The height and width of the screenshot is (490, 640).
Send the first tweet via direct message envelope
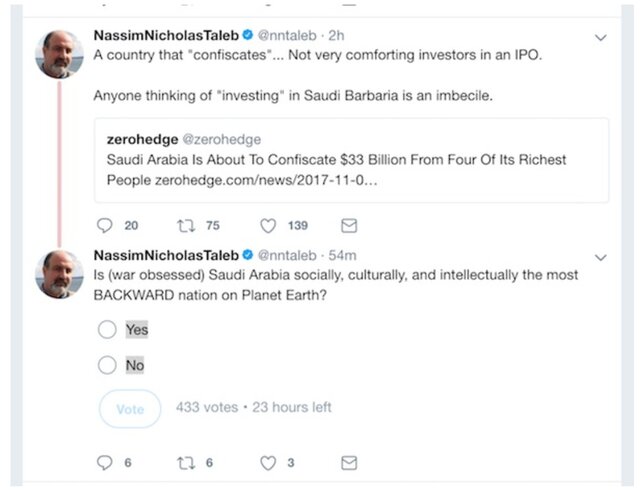[349, 226]
